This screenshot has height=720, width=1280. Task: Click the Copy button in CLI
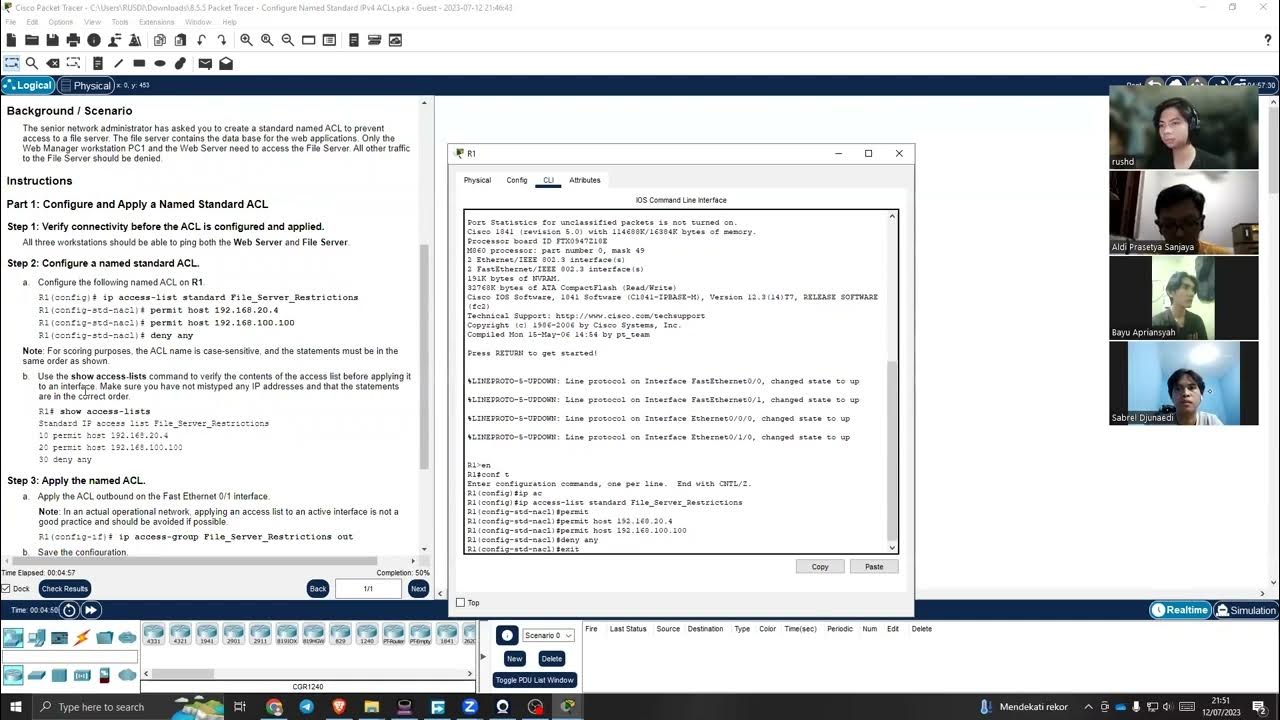point(820,566)
